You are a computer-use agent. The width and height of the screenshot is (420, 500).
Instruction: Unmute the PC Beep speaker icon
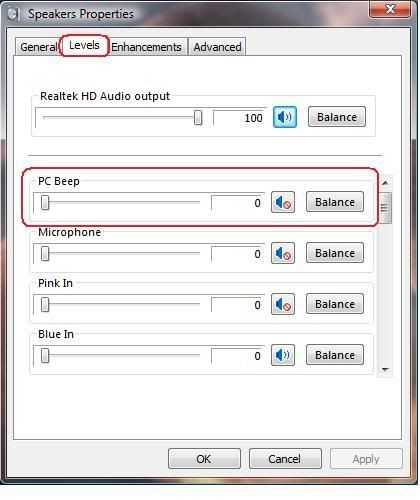pyautogui.click(x=283, y=202)
